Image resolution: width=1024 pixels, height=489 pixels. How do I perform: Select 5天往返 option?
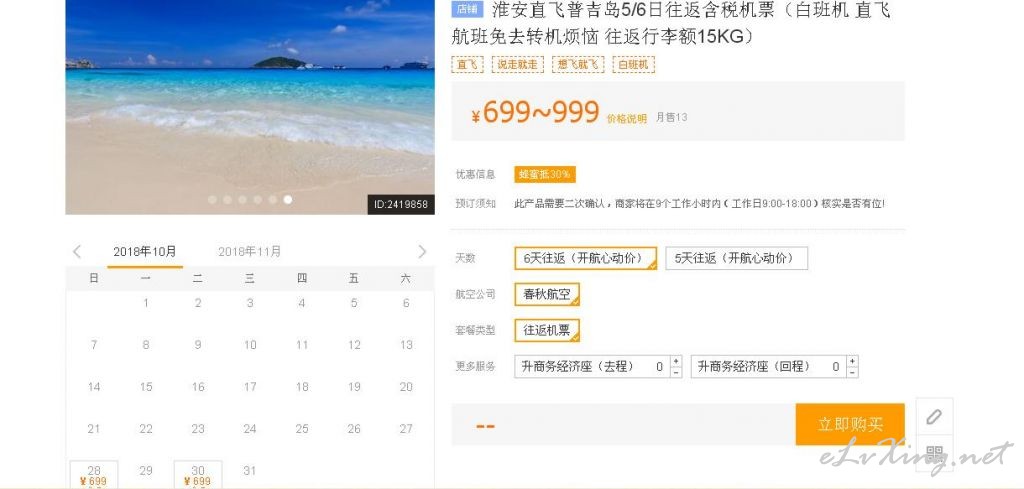(x=737, y=258)
